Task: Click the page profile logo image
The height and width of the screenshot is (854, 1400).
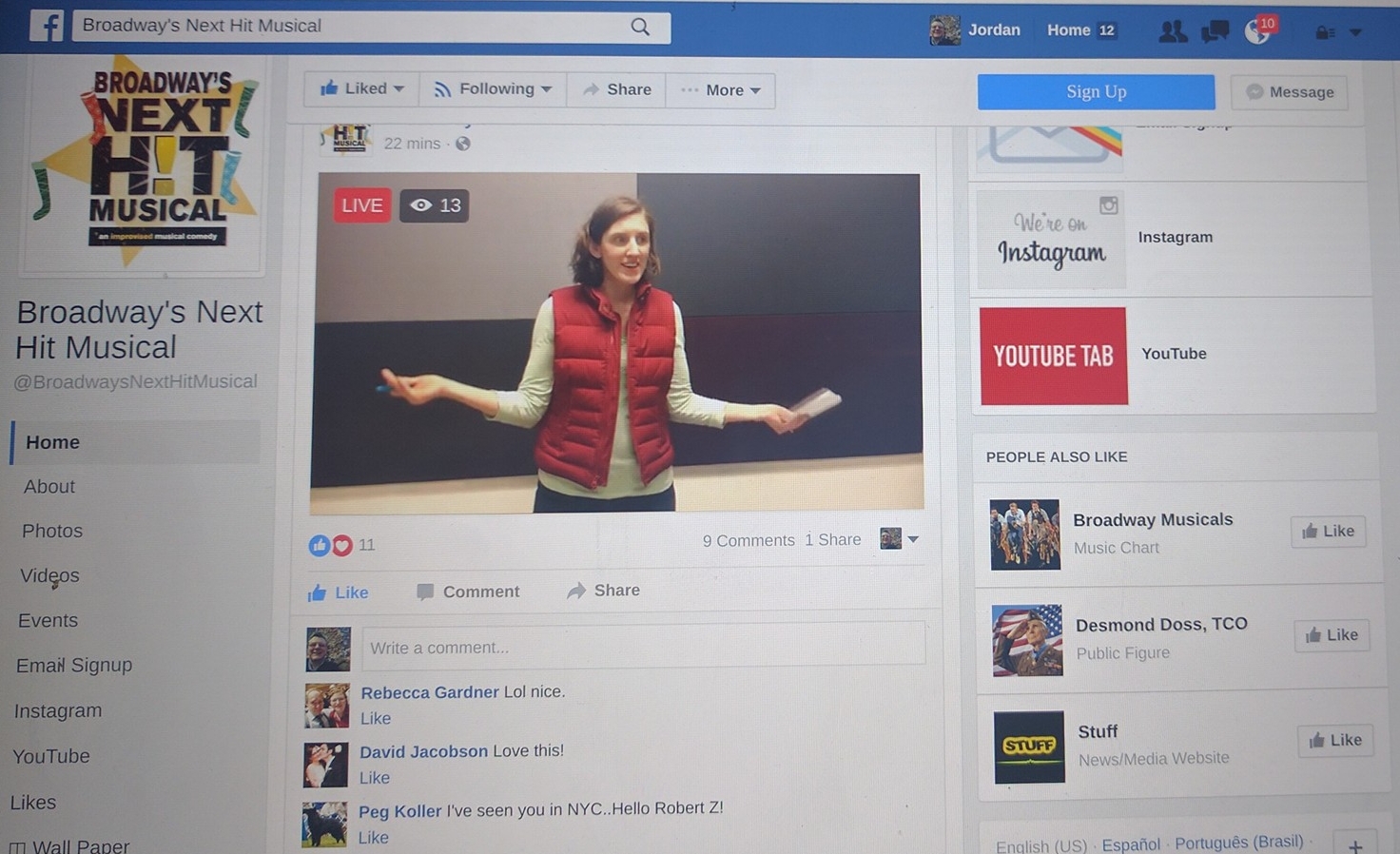Action: pos(145,164)
